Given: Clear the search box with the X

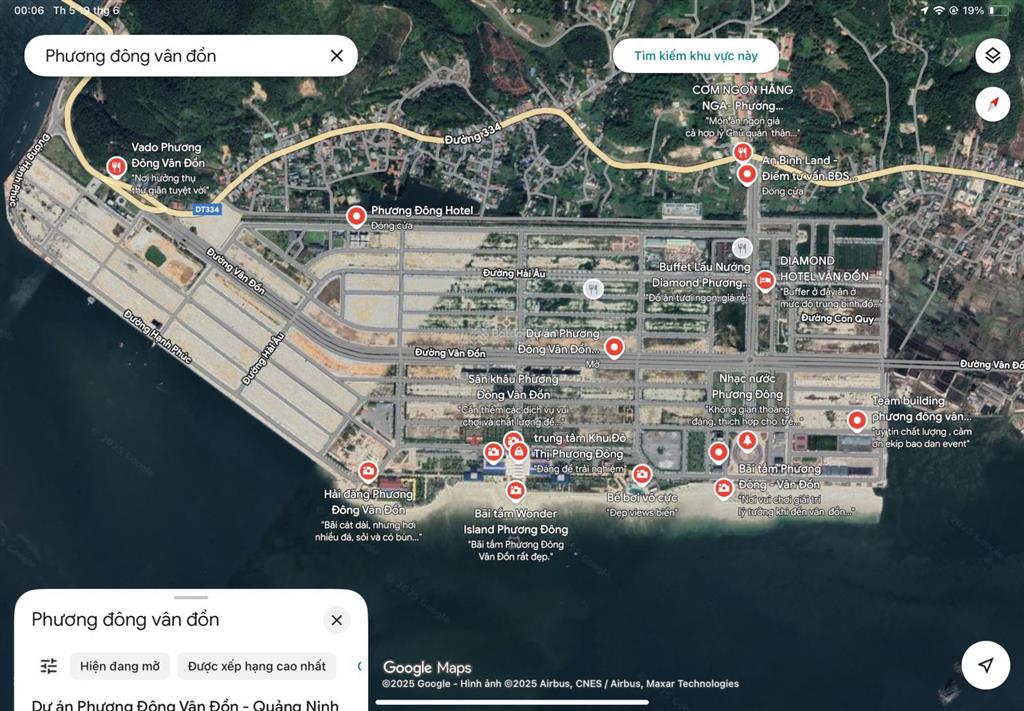Looking at the screenshot, I should (x=336, y=56).
